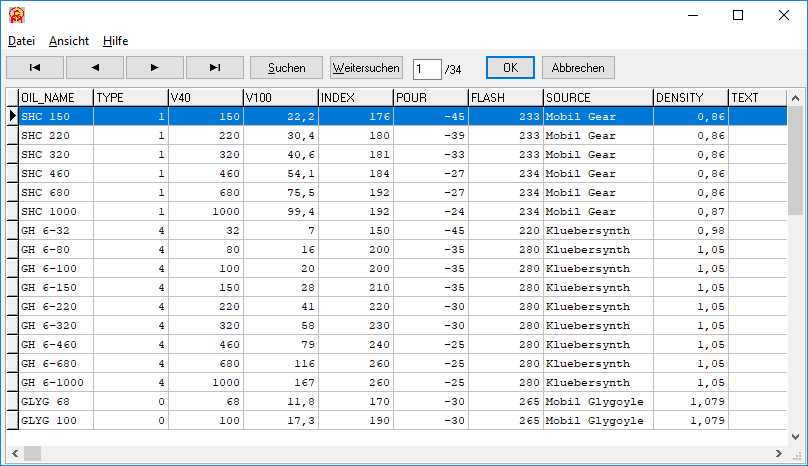Image resolution: width=808 pixels, height=466 pixels.
Task: Click vertical scrollbar down arrow
Action: click(x=795, y=436)
